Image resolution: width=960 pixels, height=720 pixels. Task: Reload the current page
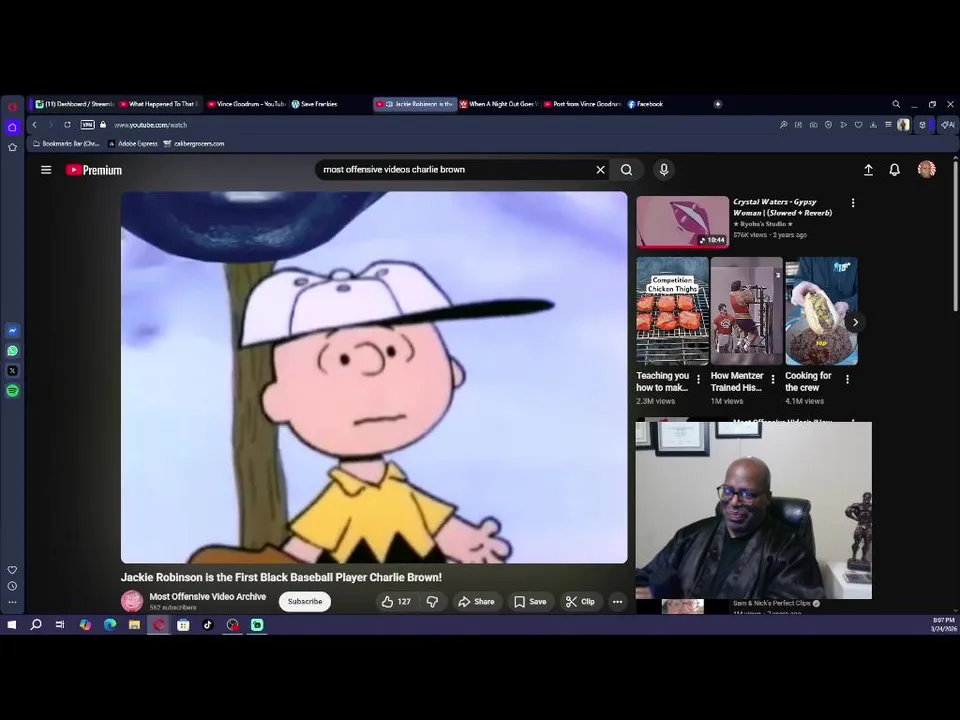click(x=67, y=125)
